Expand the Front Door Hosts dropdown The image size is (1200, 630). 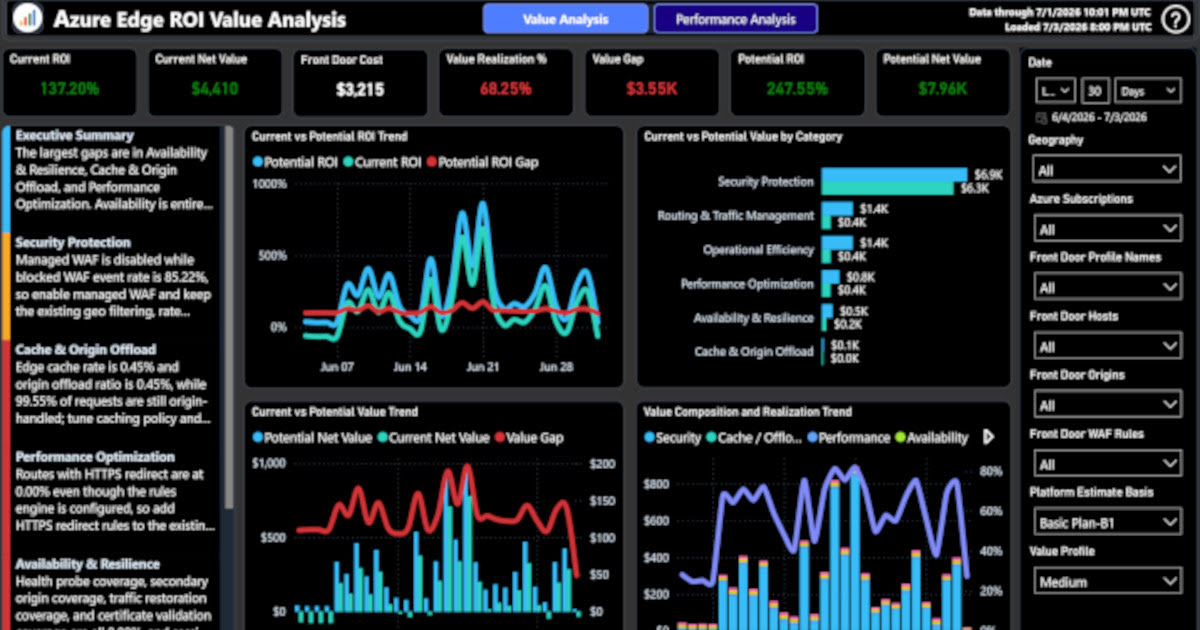[1105, 347]
